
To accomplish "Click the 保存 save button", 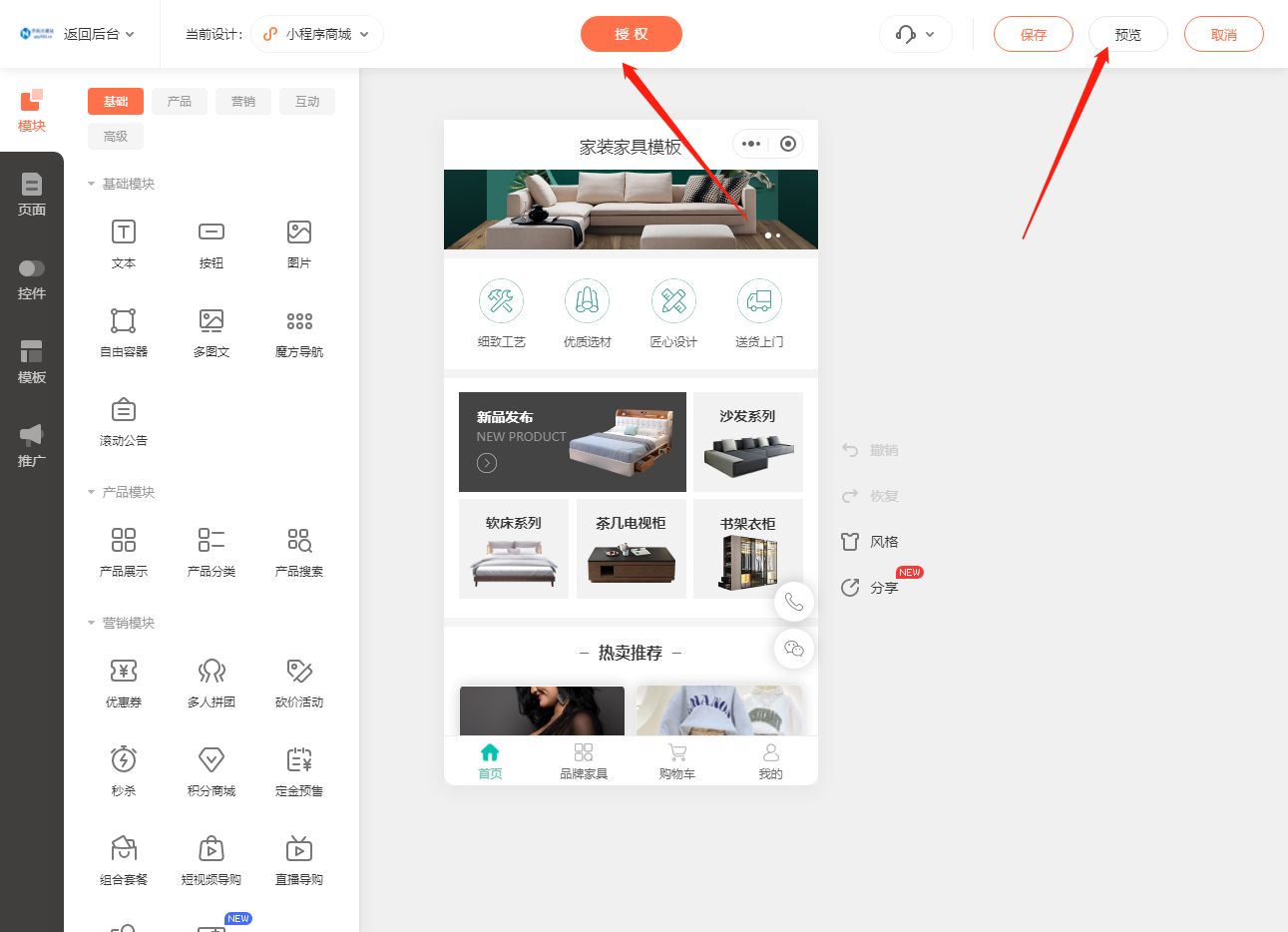I will pos(1034,34).
